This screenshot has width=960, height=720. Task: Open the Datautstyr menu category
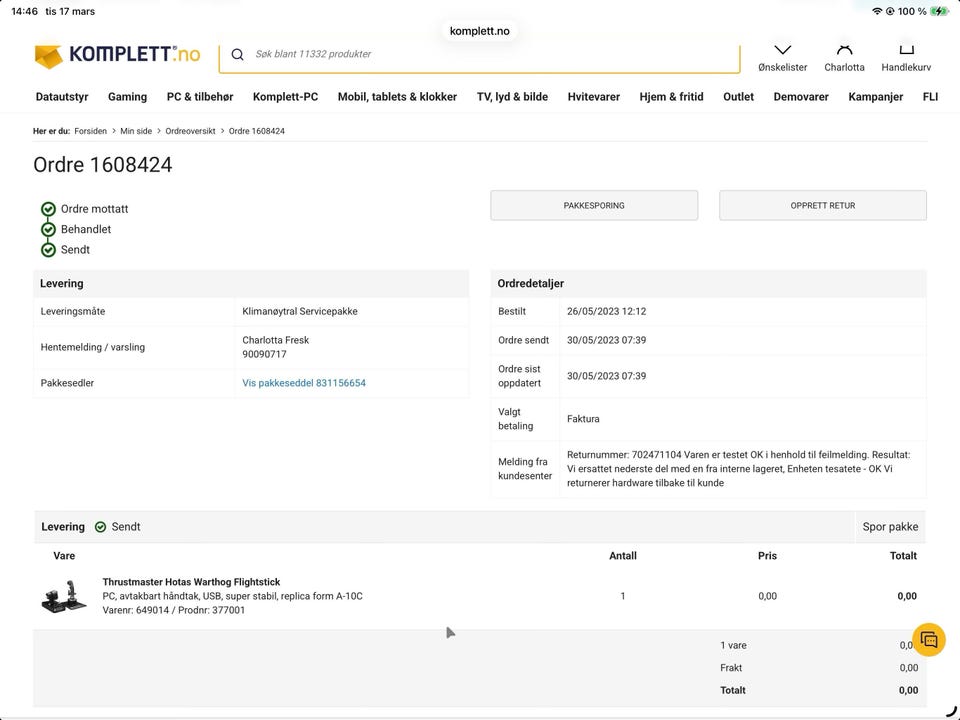[x=62, y=97]
